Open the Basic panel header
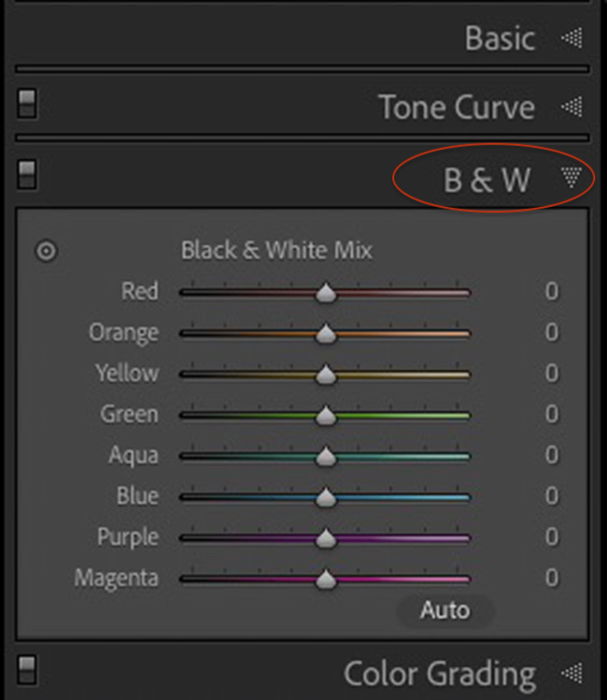Viewport: 607px width, 700px height. (x=500, y=39)
